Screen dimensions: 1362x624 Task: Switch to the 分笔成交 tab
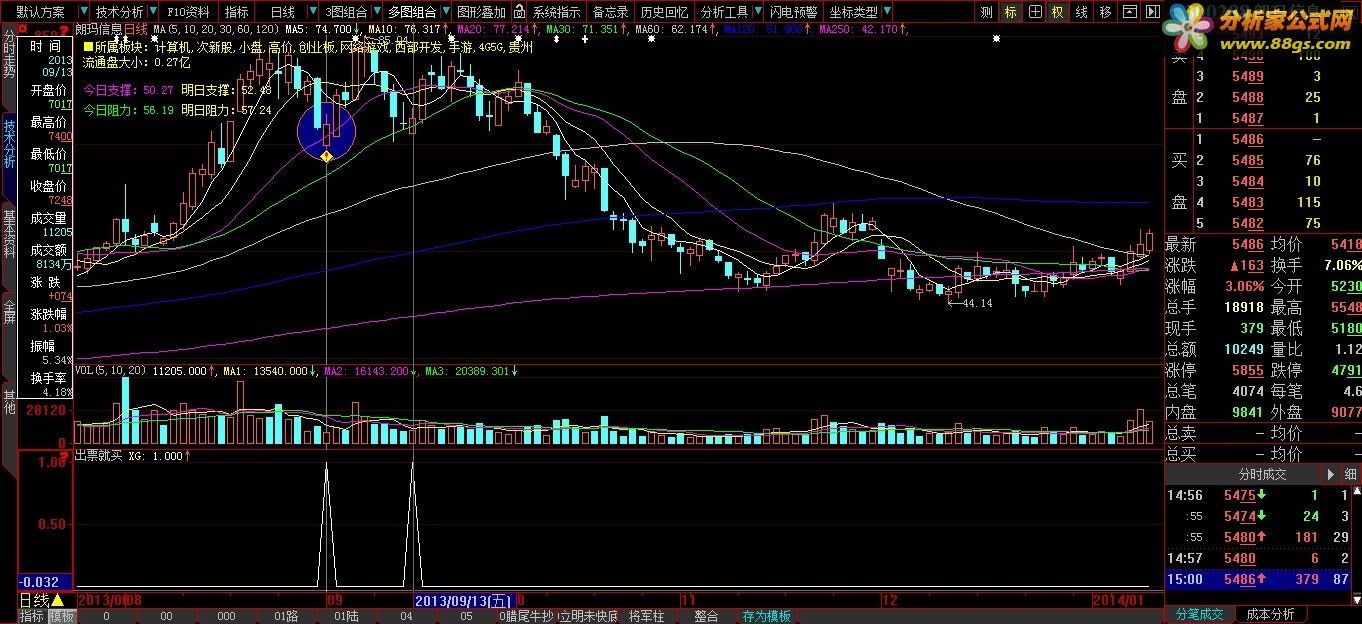[x=1199, y=614]
